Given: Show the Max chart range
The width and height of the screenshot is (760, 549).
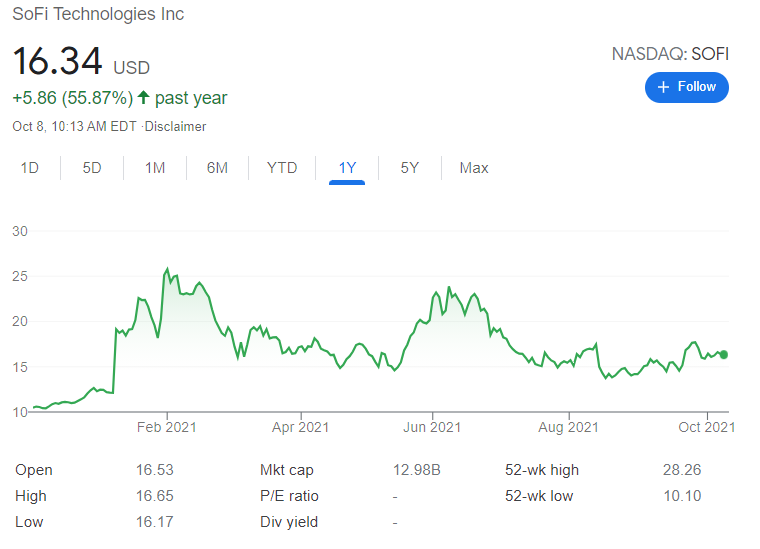Looking at the screenshot, I should pyautogui.click(x=474, y=168).
